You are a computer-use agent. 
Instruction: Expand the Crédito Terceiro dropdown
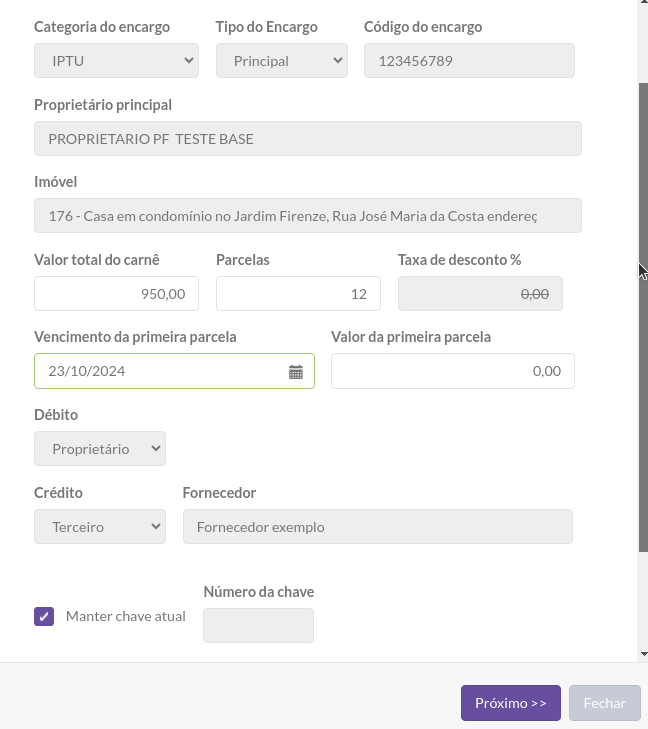(100, 527)
